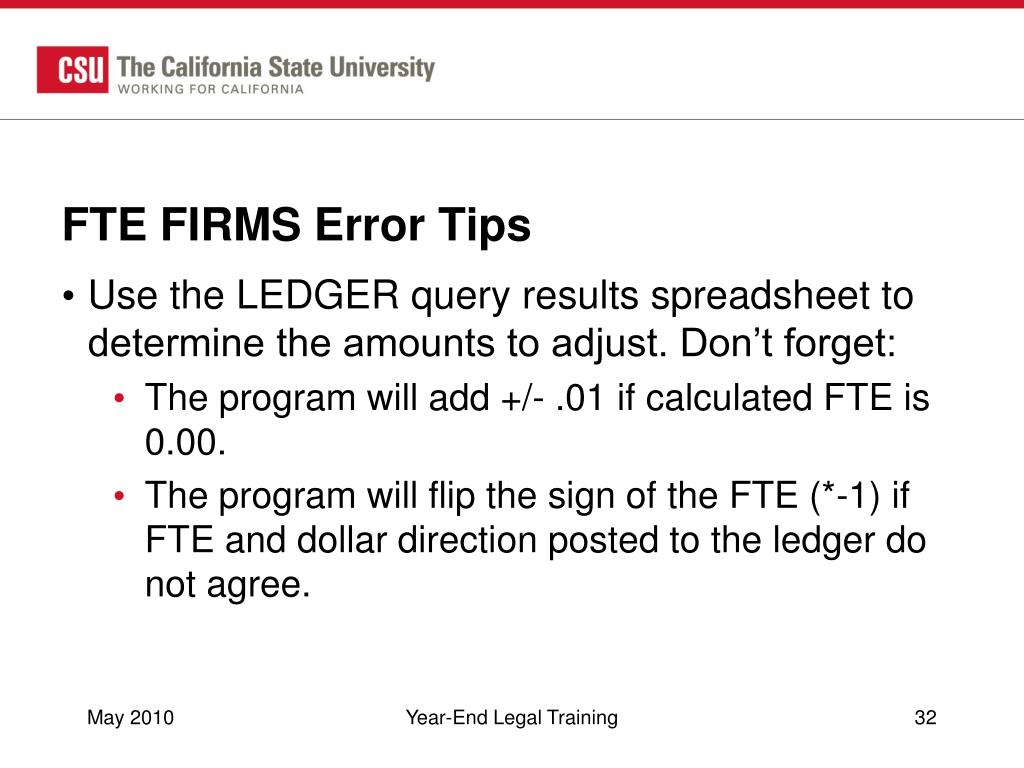Click the word 'spreadsheet' in first bullet
The height and width of the screenshot is (768, 1024).
pos(760,296)
